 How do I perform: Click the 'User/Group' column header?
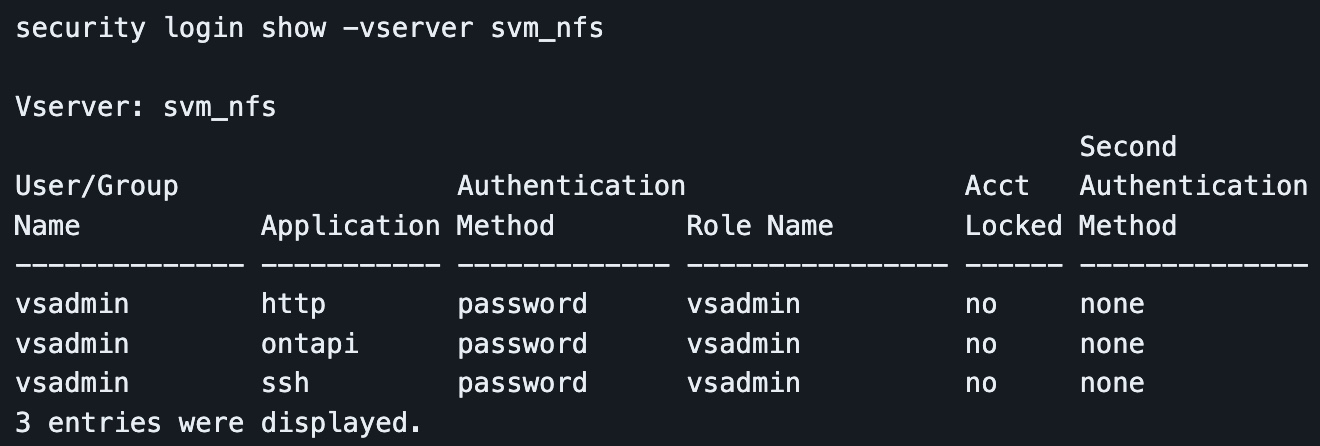point(96,186)
